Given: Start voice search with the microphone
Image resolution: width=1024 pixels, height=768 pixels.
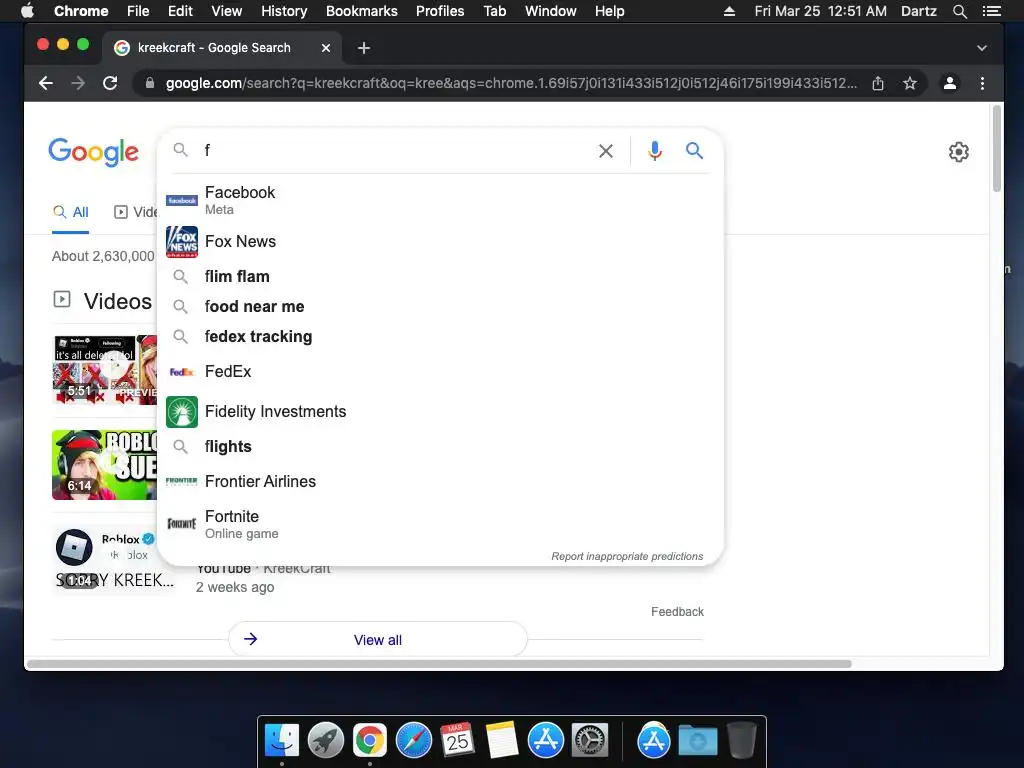Looking at the screenshot, I should [x=654, y=151].
